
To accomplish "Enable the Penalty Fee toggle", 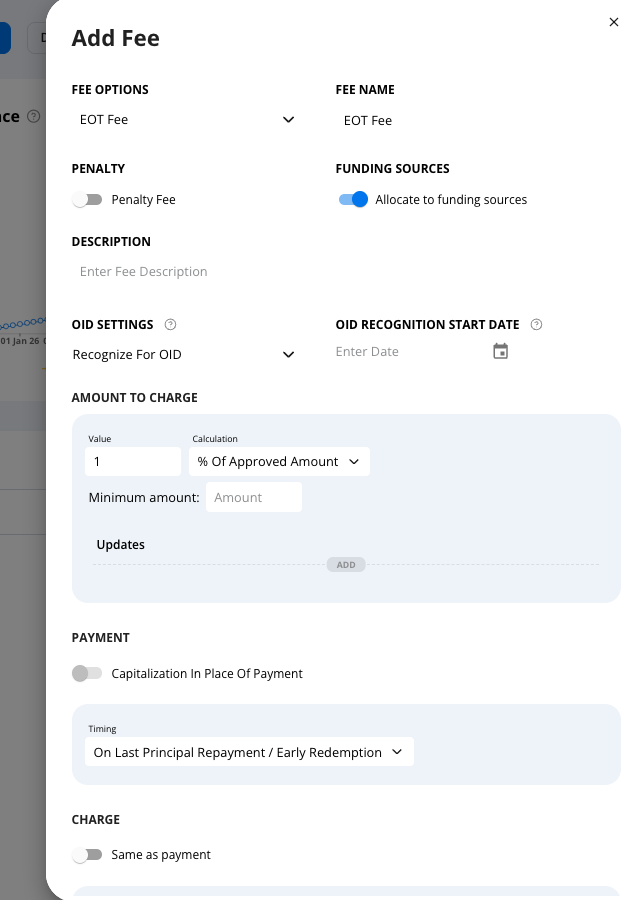I will point(88,199).
